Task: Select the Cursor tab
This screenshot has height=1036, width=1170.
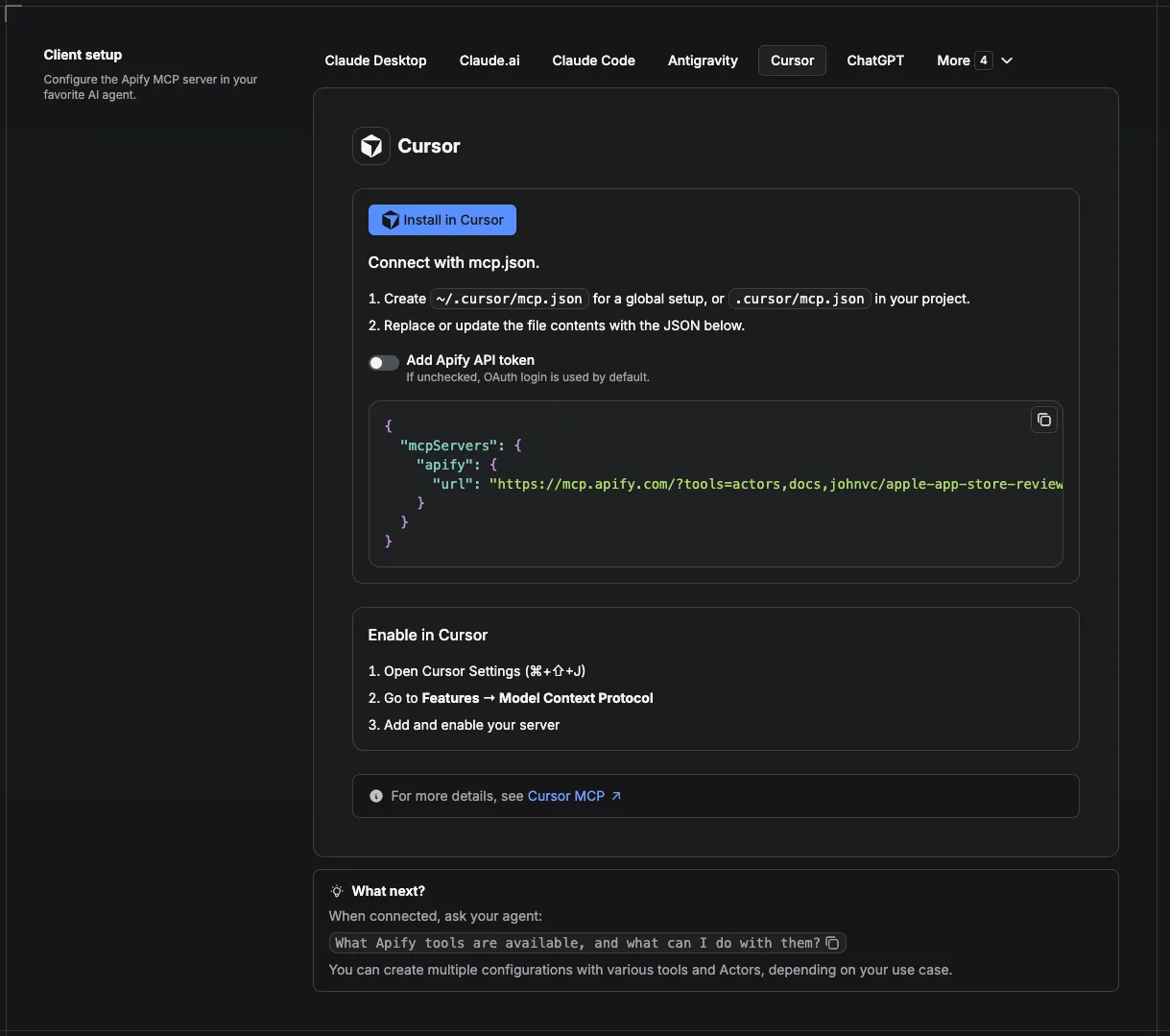Action: pos(792,60)
